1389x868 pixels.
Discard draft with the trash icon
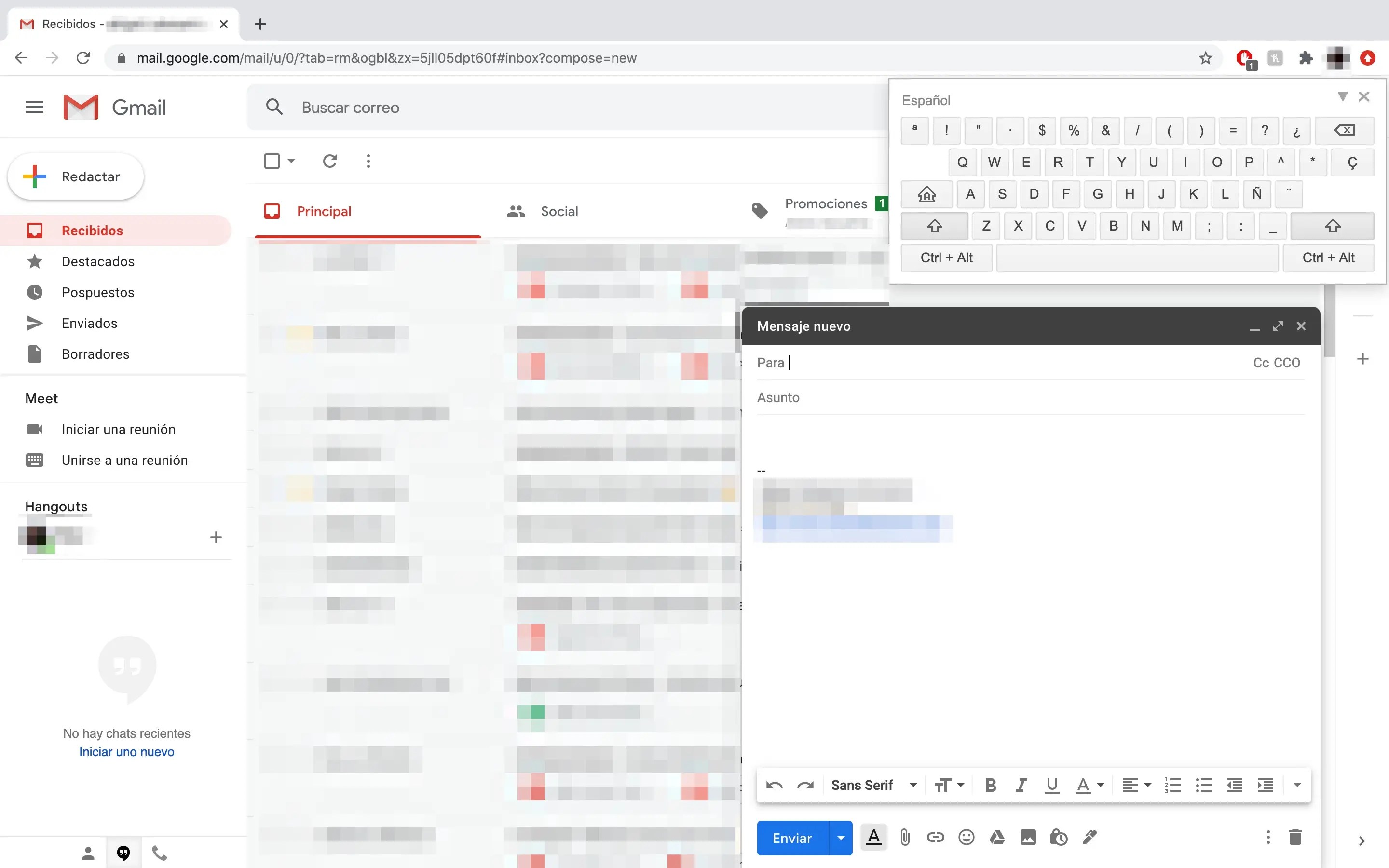tap(1295, 838)
